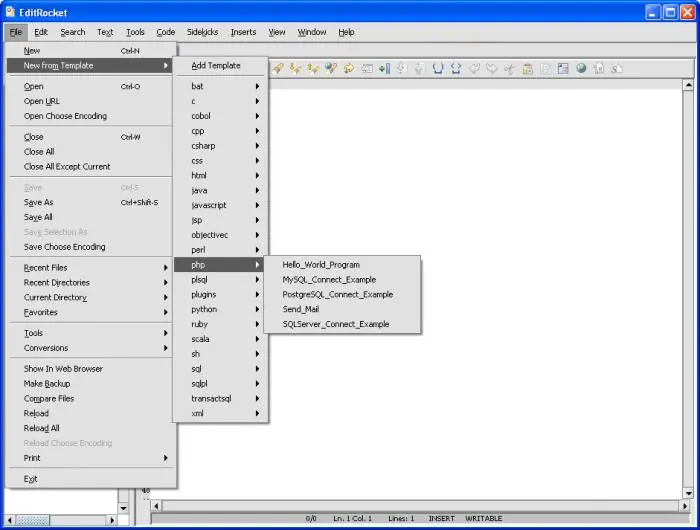Image resolution: width=700 pixels, height=530 pixels.
Task: Click the Ln. 1 Col. 1 status text
Action: (x=352, y=518)
